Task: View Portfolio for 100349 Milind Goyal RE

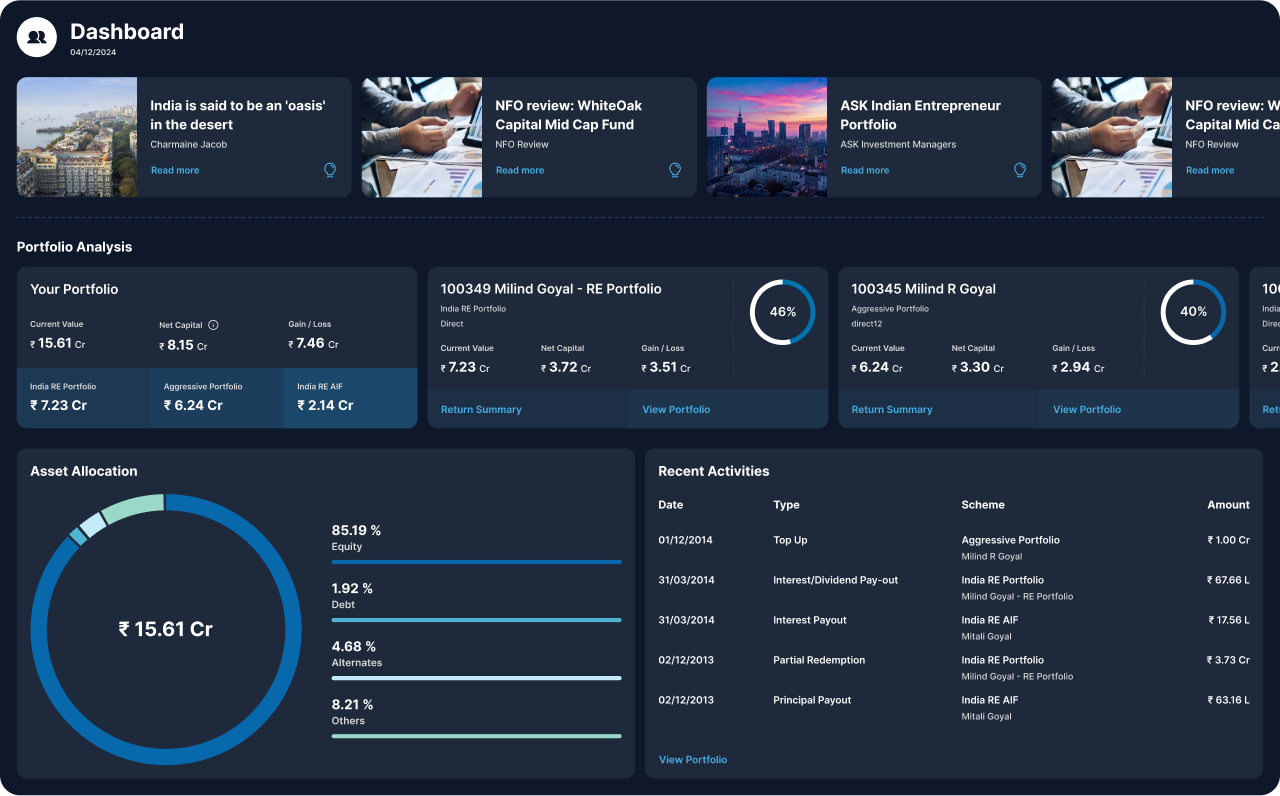Action: [676, 409]
